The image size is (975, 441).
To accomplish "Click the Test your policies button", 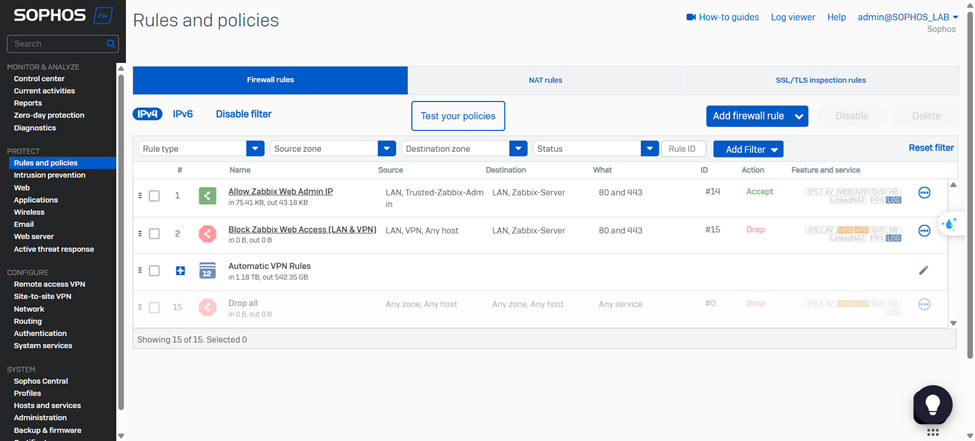I will [458, 116].
